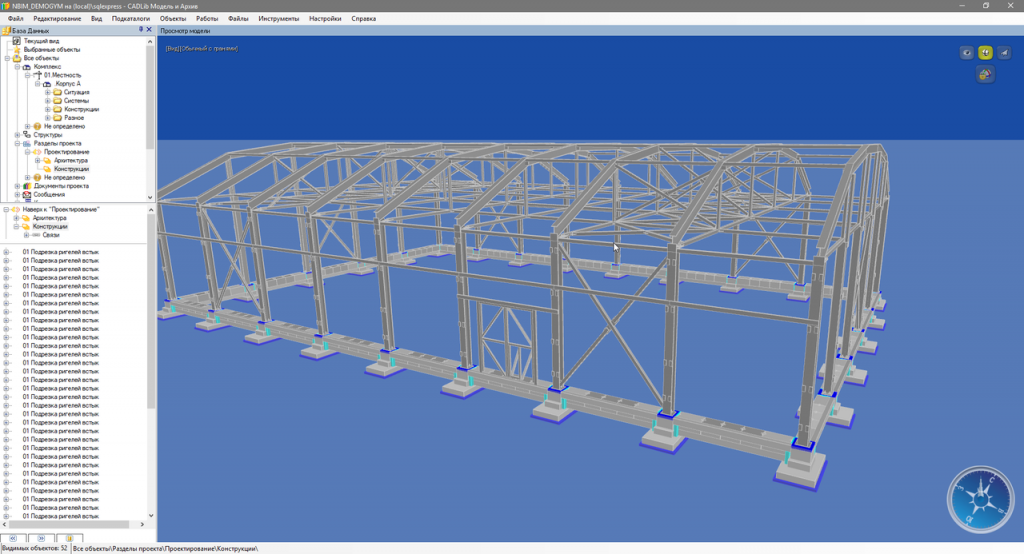Screen dimensions: 1024x554
Task: Open the Инструменты menu
Action: click(279, 18)
